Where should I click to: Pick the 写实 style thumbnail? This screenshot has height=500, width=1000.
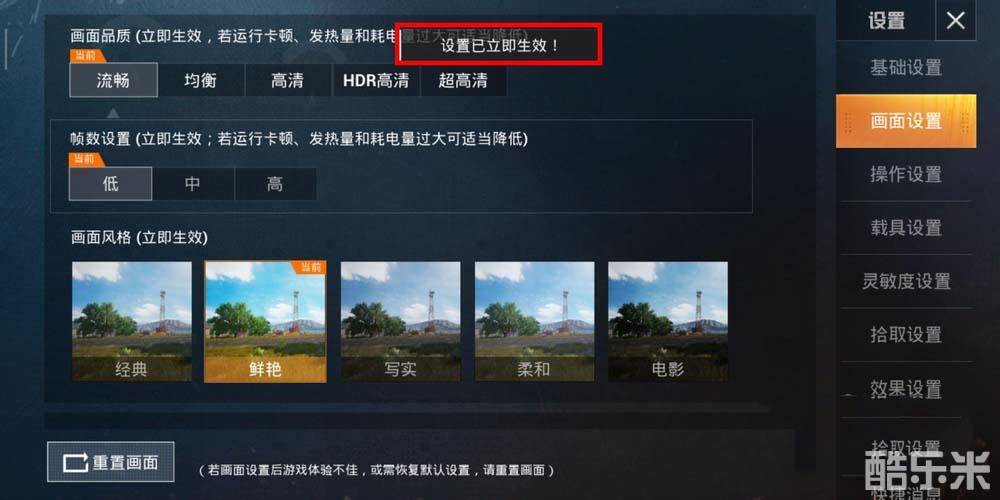click(x=401, y=321)
